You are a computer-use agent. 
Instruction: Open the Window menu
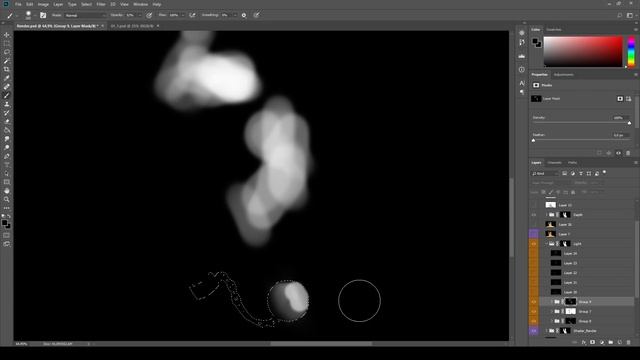pyautogui.click(x=140, y=4)
